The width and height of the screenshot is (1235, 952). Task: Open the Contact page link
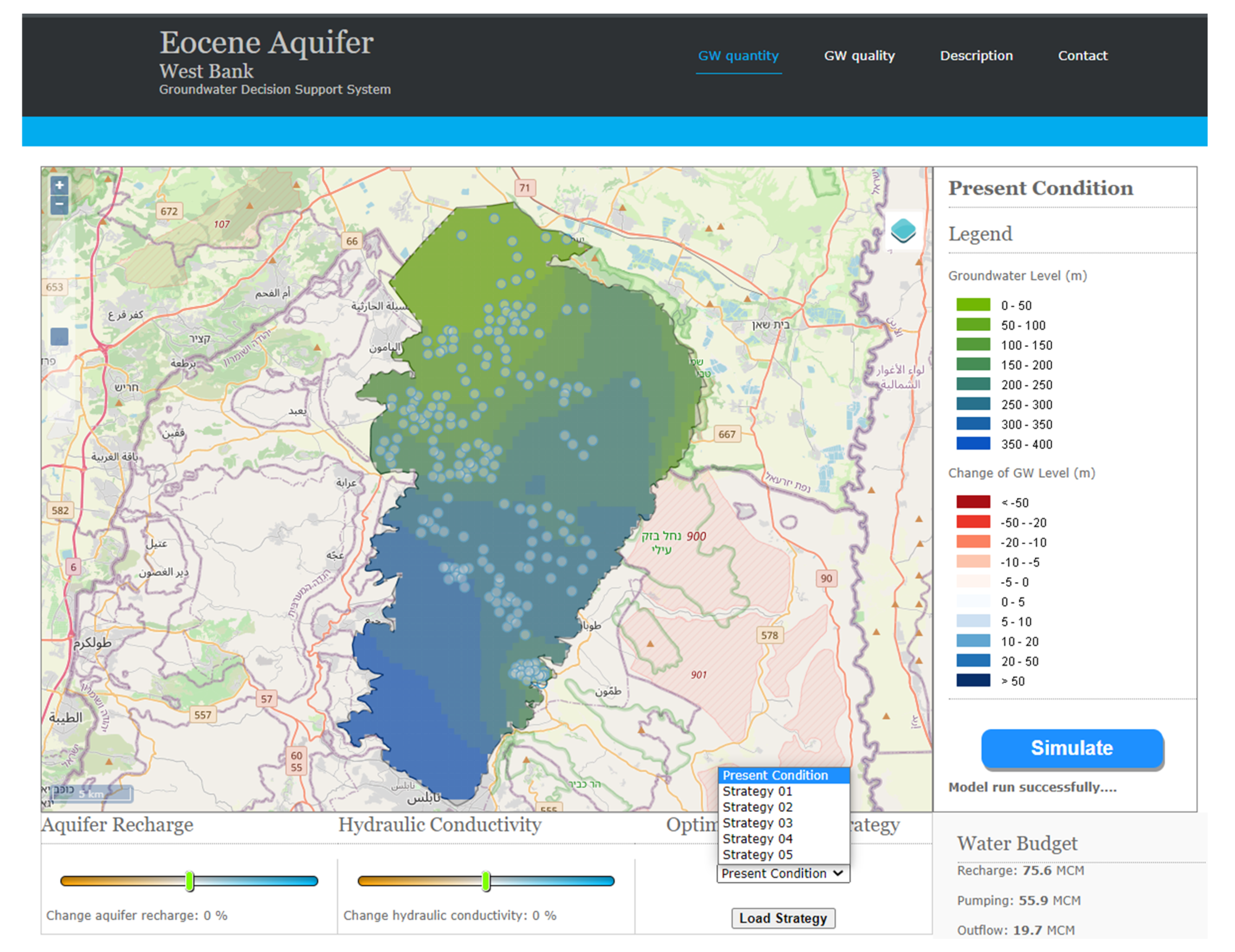[x=1082, y=56]
